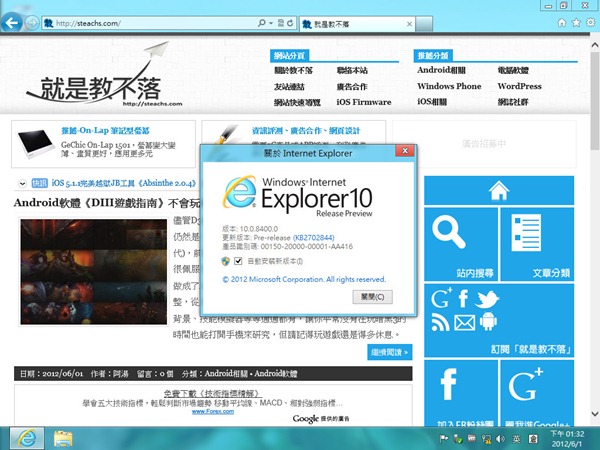The image size is (600, 450).
Task: Click the refresh icon in address bar
Action: (x=291, y=22)
